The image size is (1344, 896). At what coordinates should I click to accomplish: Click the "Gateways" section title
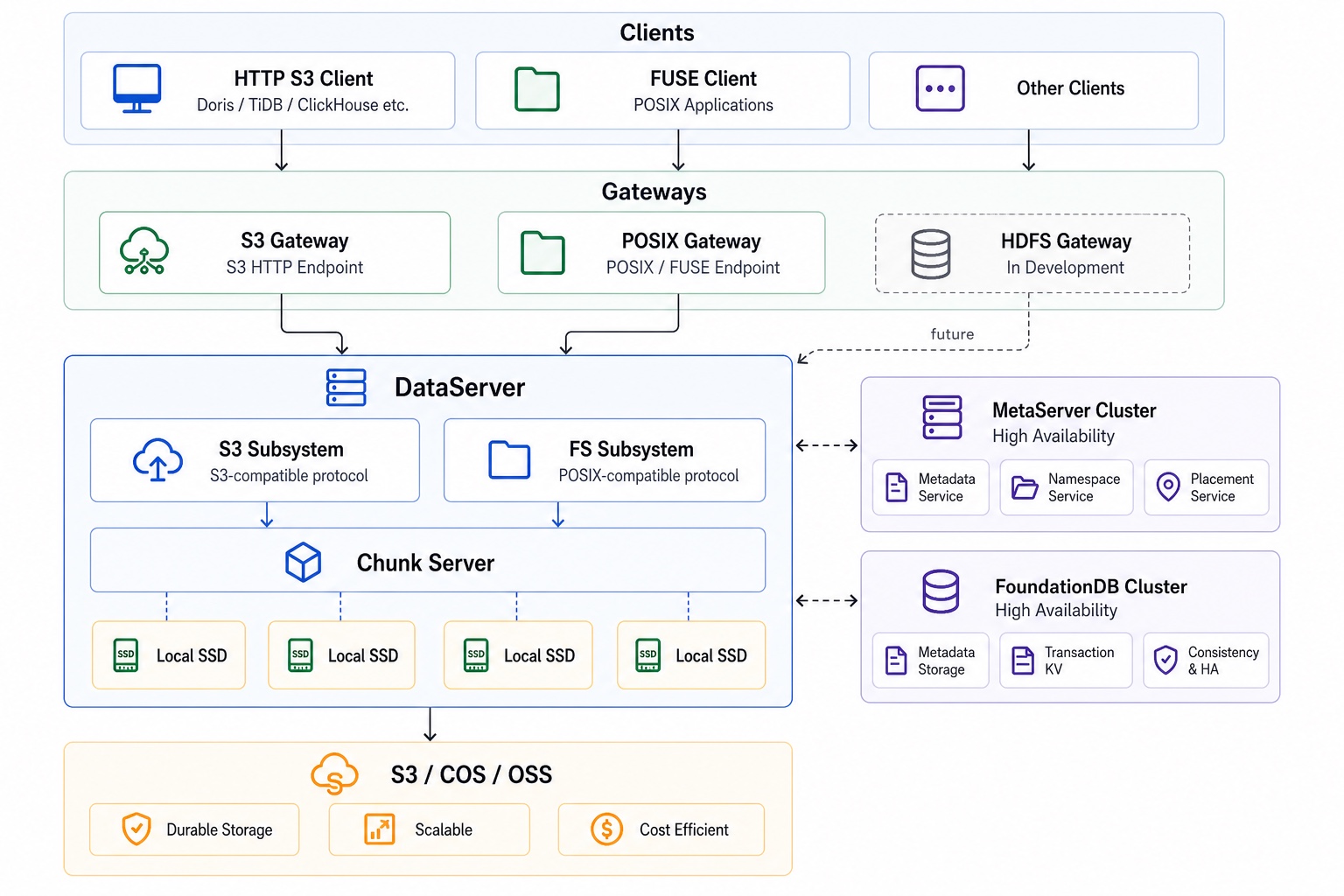(x=654, y=192)
